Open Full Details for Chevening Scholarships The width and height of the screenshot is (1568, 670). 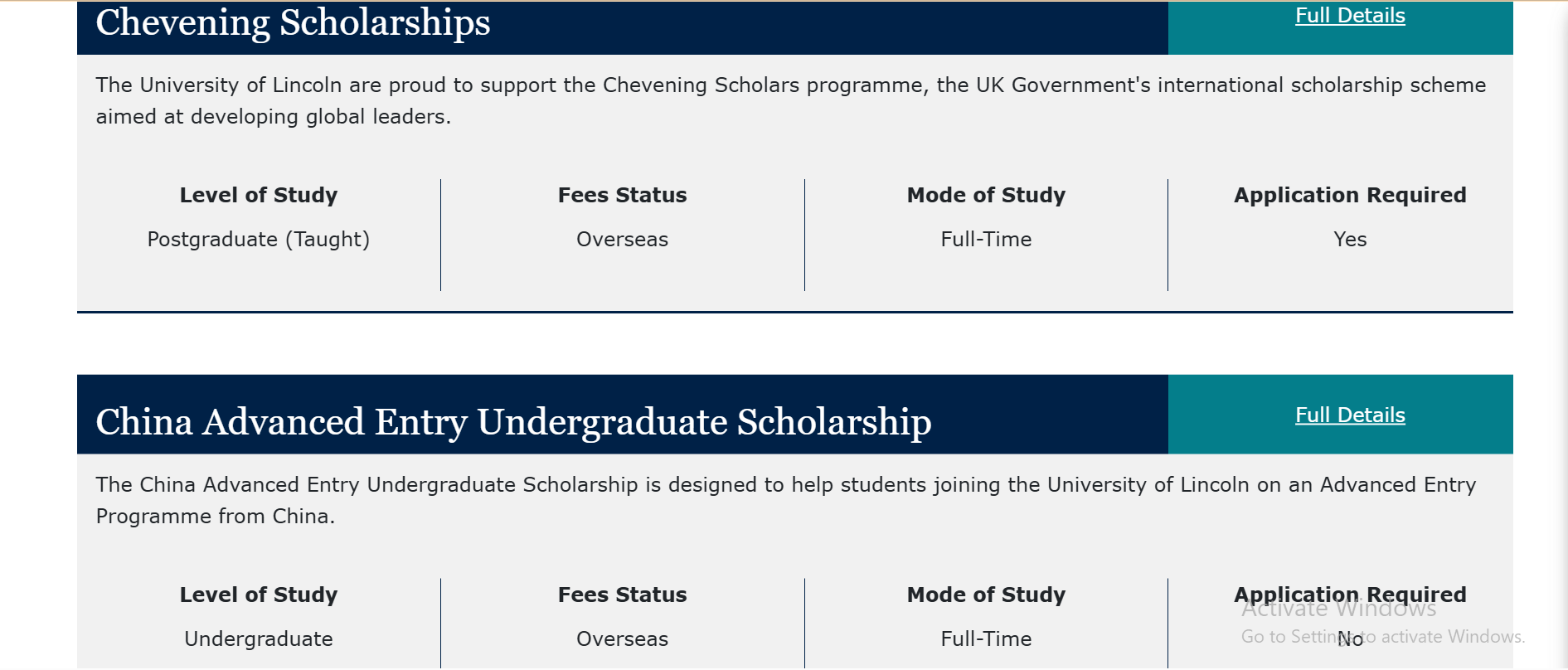[x=1349, y=15]
